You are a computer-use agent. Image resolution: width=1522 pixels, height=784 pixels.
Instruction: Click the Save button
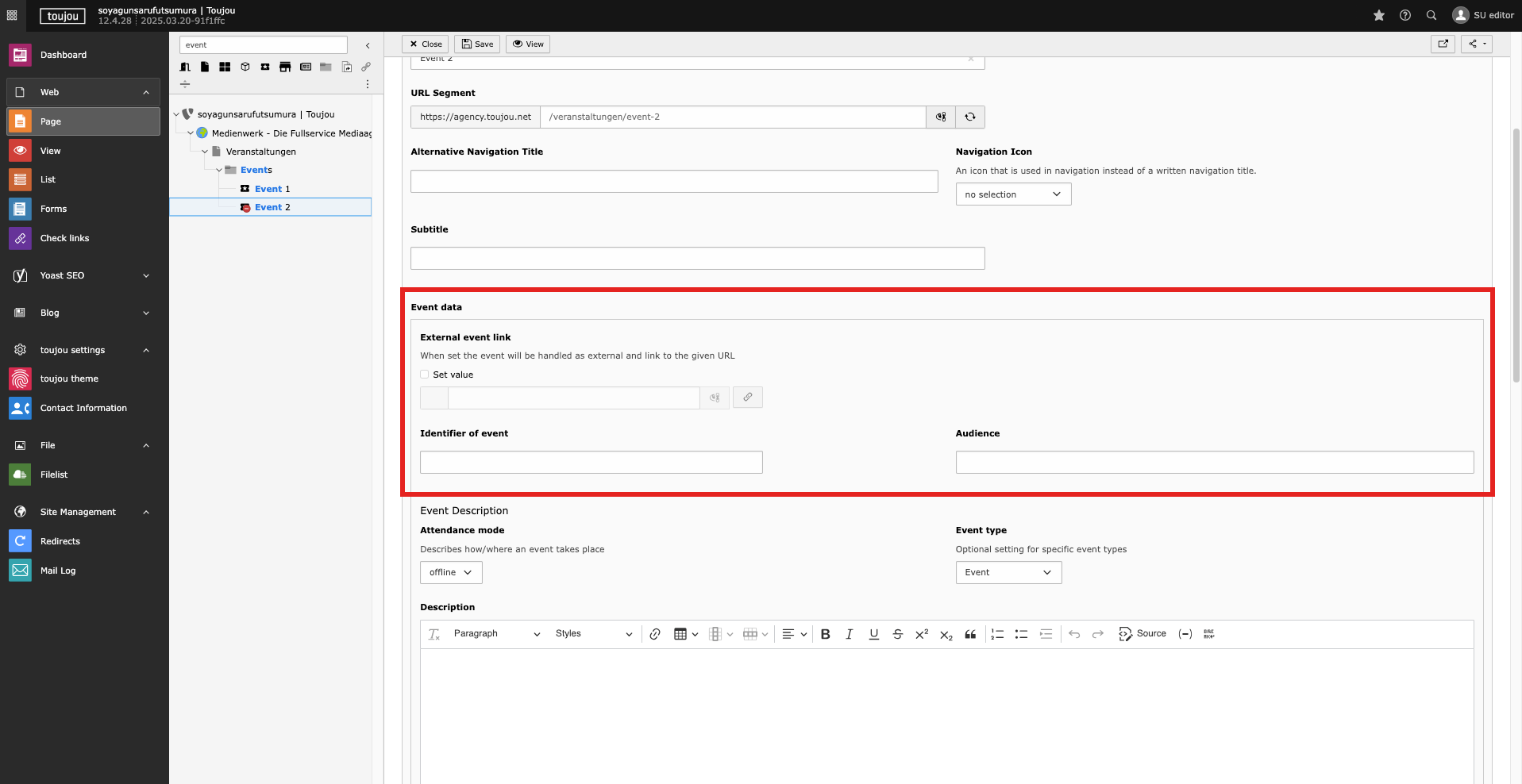(477, 44)
